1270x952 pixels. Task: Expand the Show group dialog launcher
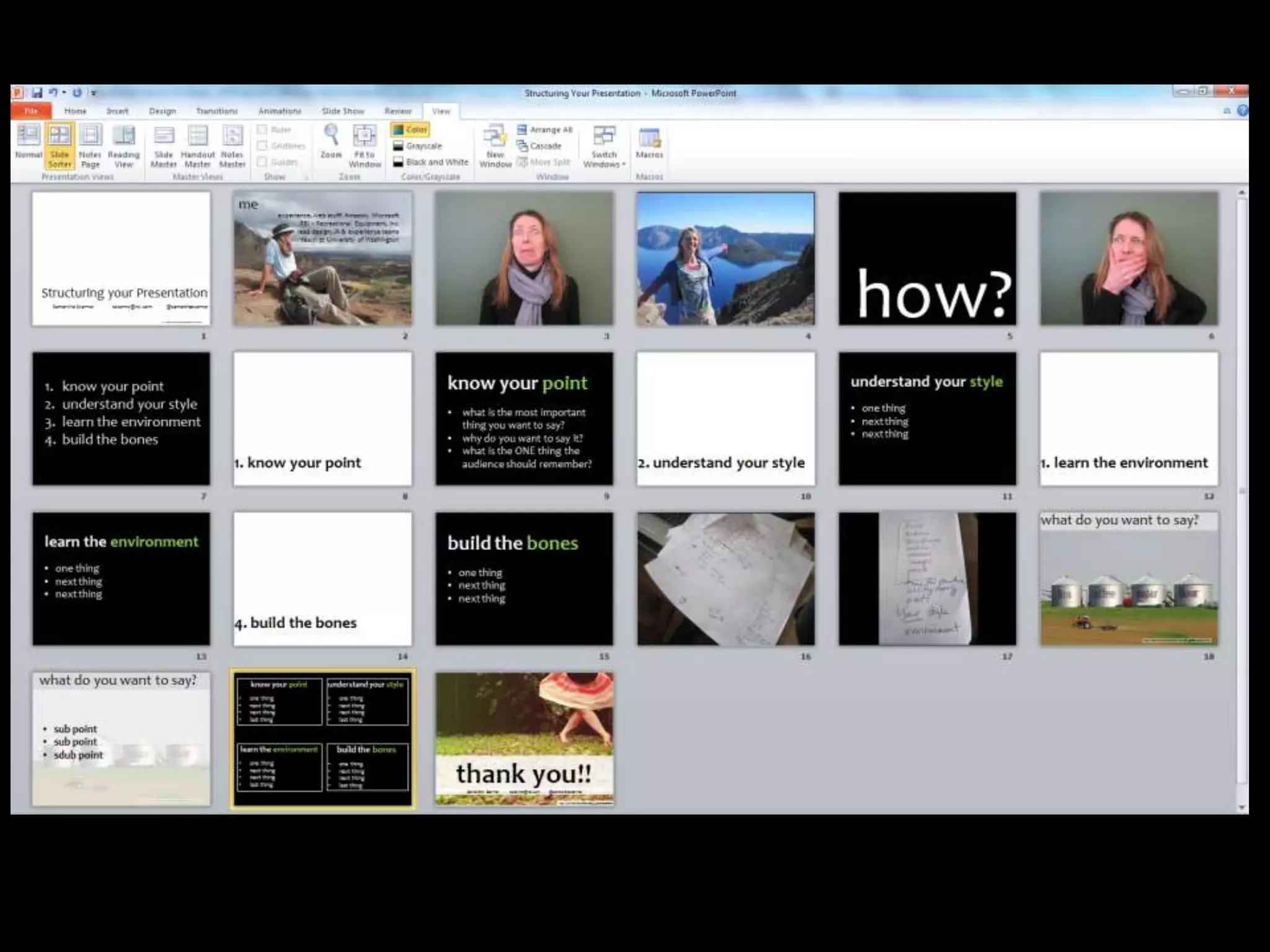click(306, 177)
